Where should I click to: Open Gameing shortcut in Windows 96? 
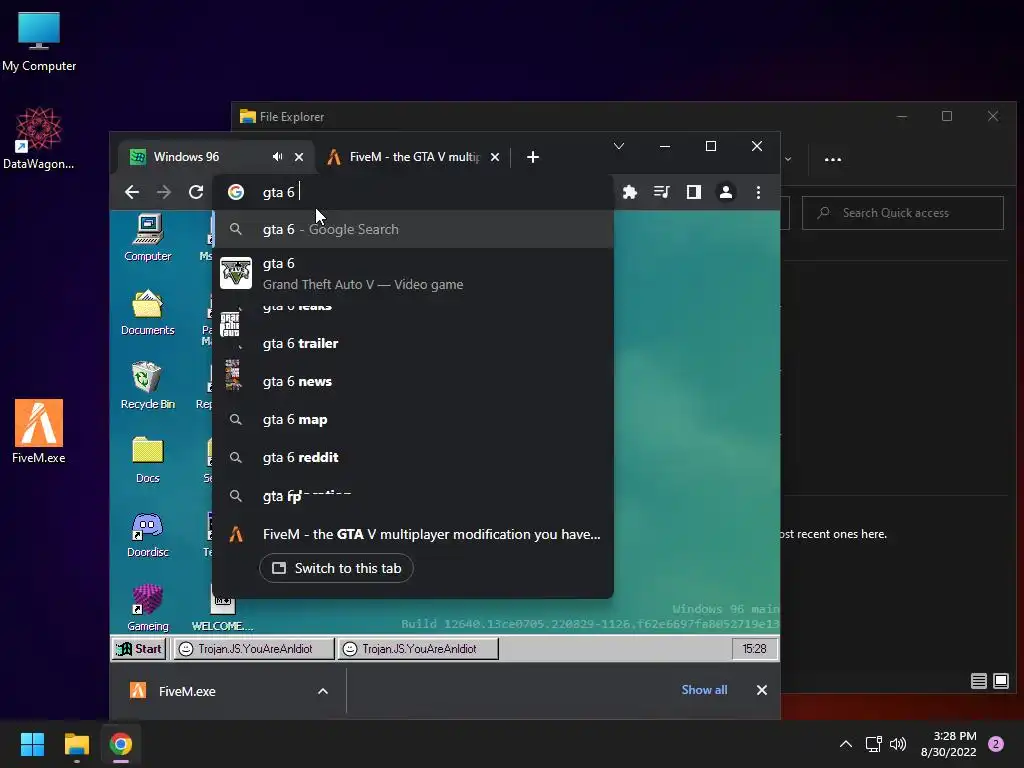(148, 608)
